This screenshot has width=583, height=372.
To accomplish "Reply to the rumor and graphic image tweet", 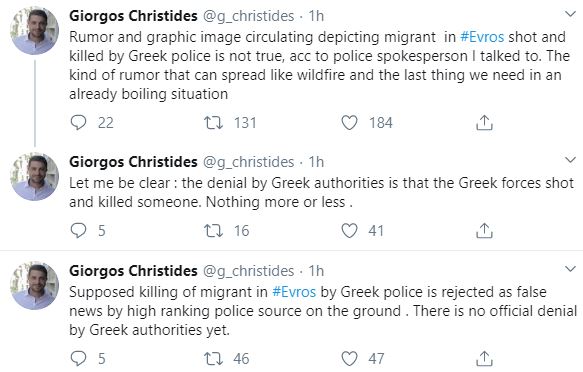I will coord(78,122).
